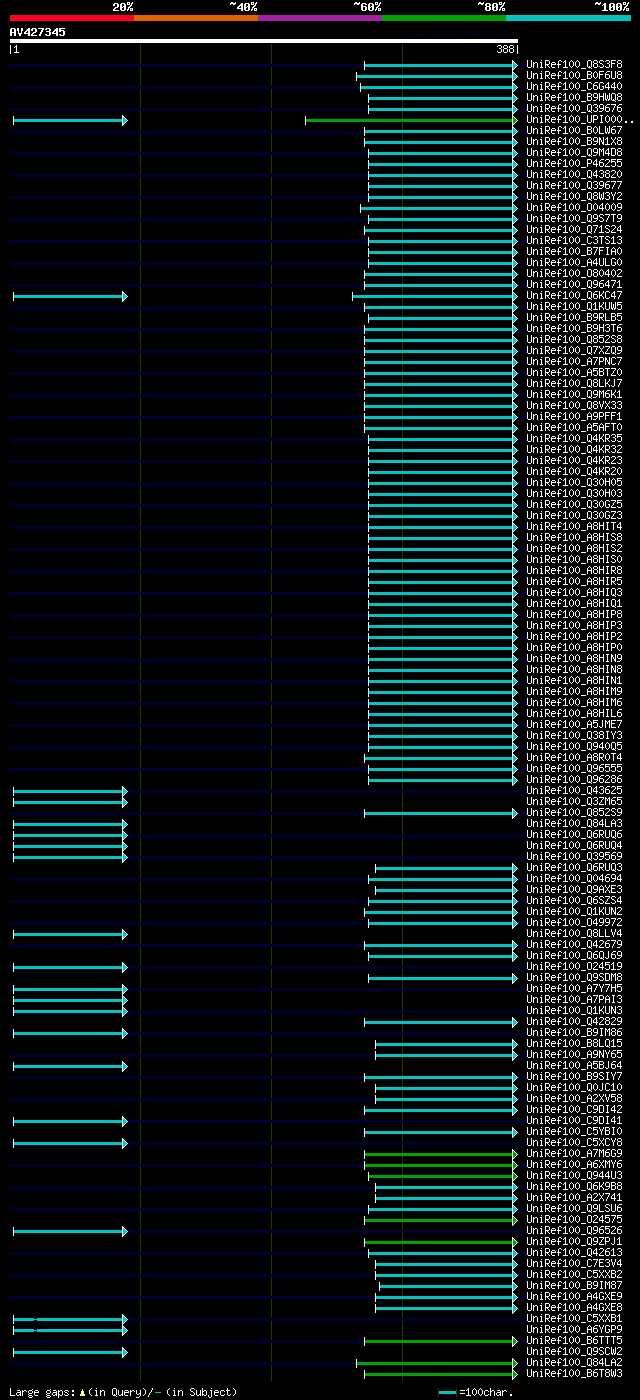
Task: Click label UniRef100_O04009
Action: (x=574, y=207)
